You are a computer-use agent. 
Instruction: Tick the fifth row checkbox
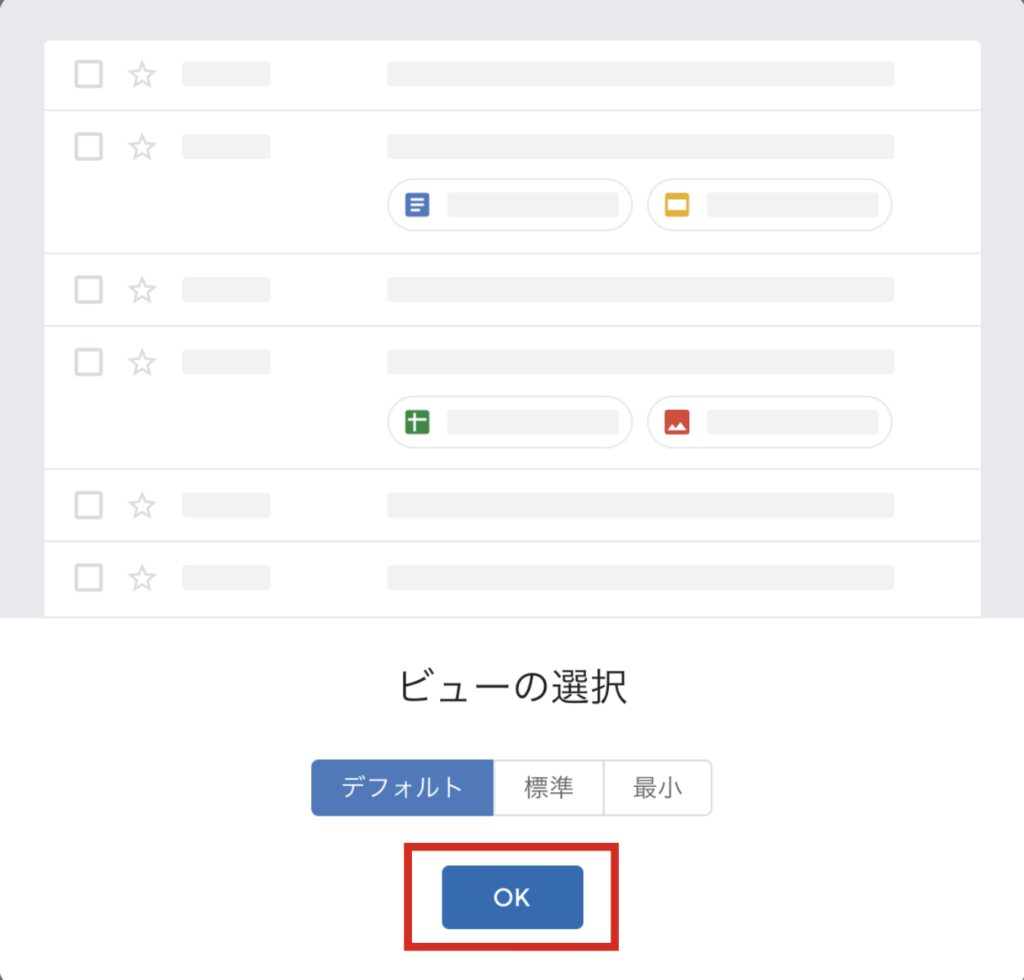pyautogui.click(x=89, y=506)
